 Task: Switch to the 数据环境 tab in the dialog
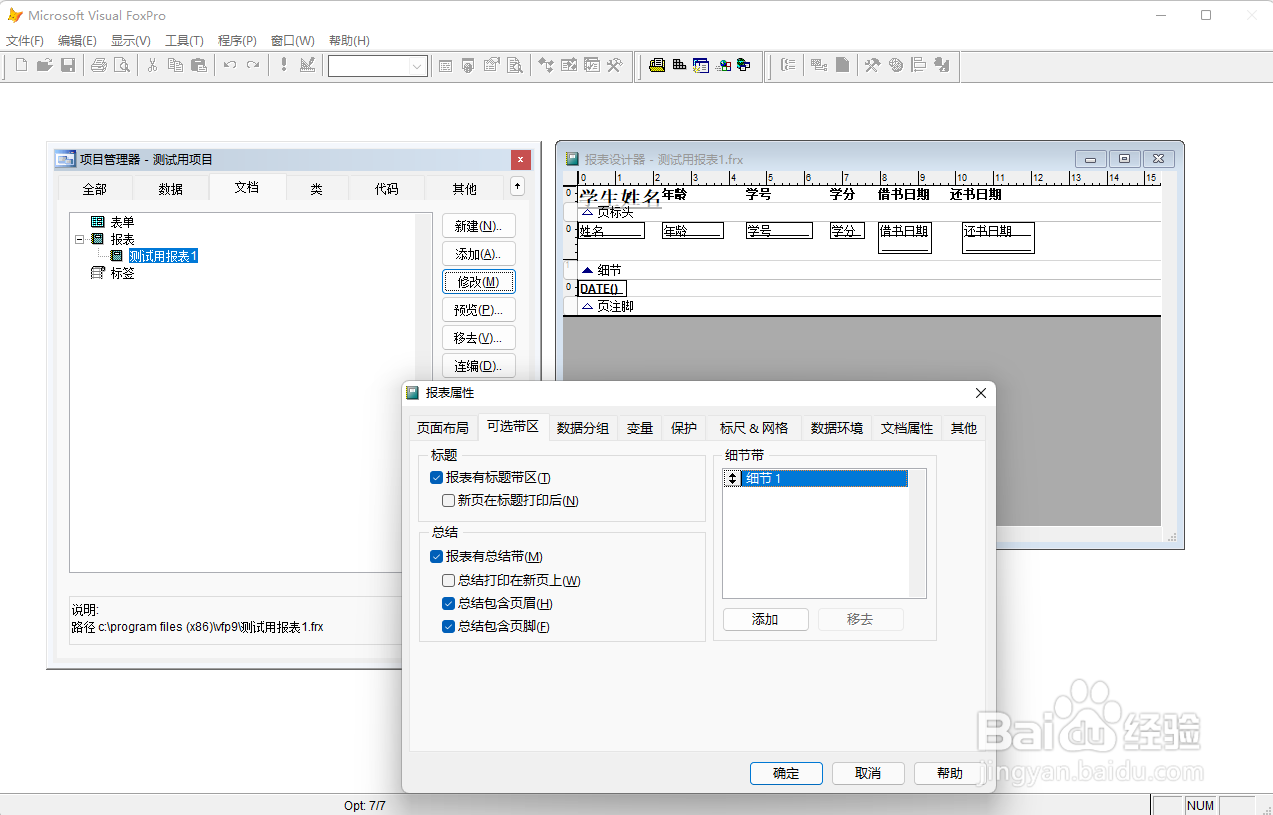click(837, 428)
